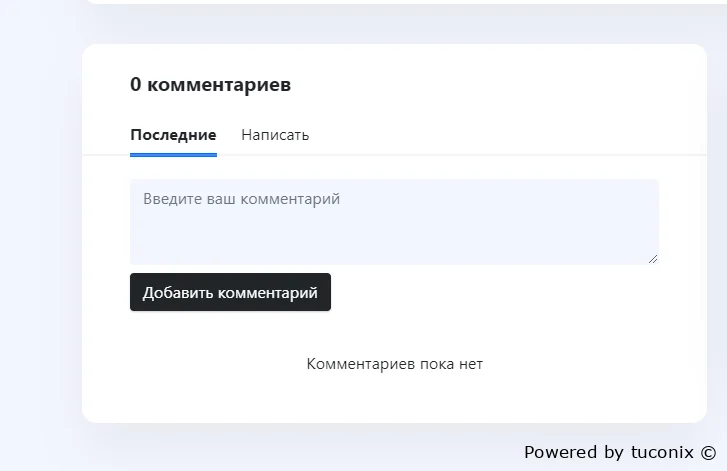Click the blue underline beneath Последние
The width and height of the screenshot is (727, 471).
(x=173, y=155)
